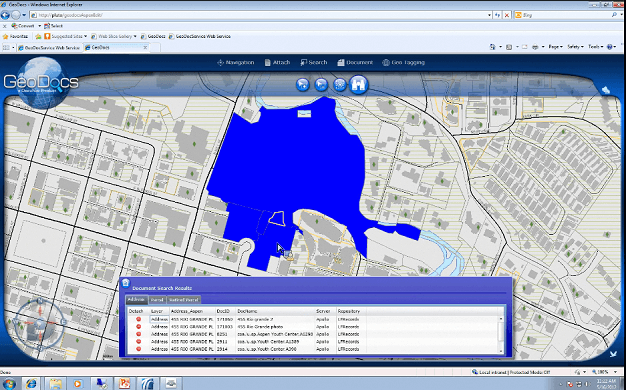Click the browser address bar
The image size is (626, 390).
pos(261,15)
